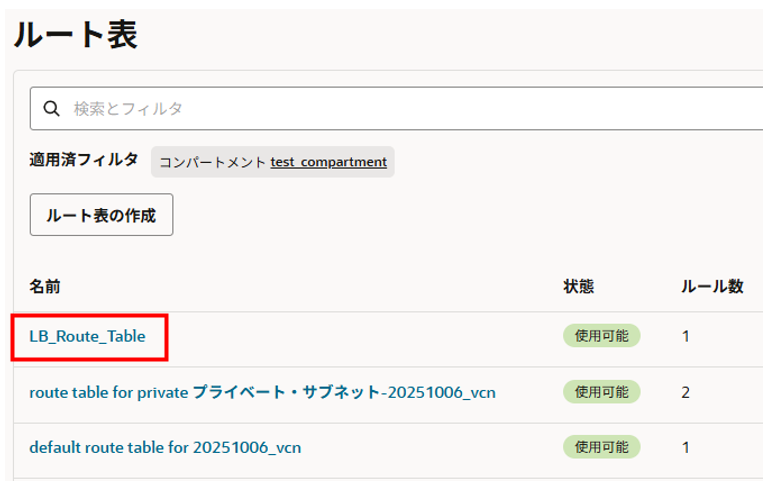The width and height of the screenshot is (770, 484).
Task: Click the ルート表 page heading
Action: click(75, 35)
